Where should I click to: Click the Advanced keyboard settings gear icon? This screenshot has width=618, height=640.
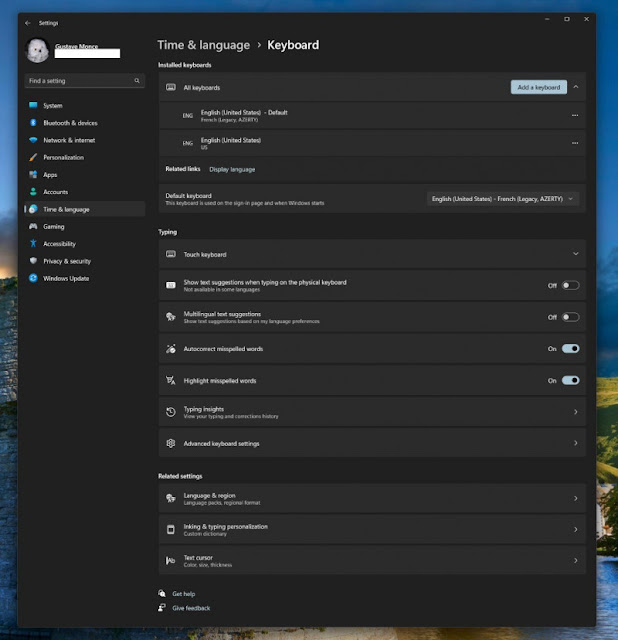(171, 443)
